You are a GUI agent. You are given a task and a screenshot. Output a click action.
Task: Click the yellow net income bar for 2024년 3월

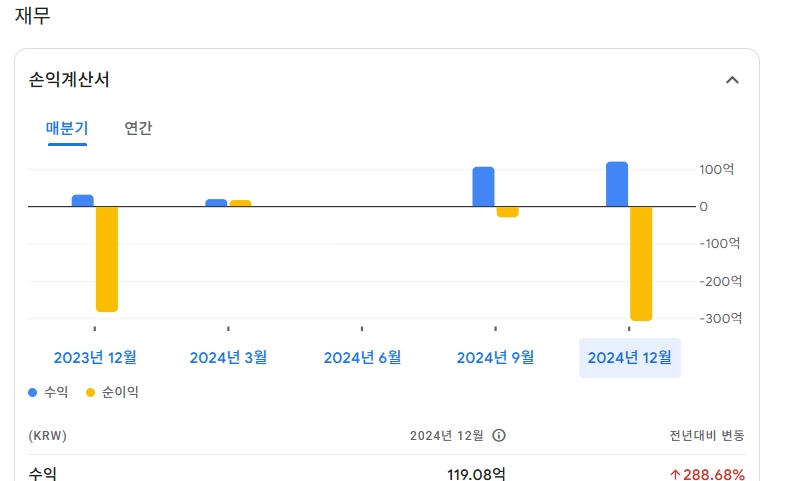coord(240,203)
